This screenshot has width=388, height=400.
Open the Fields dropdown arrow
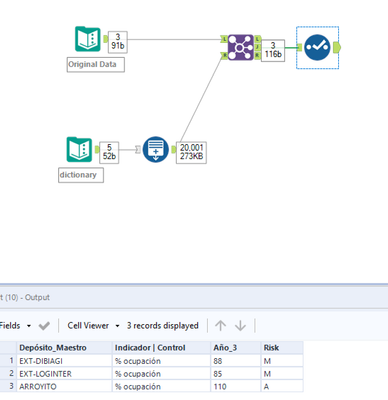(x=29, y=326)
